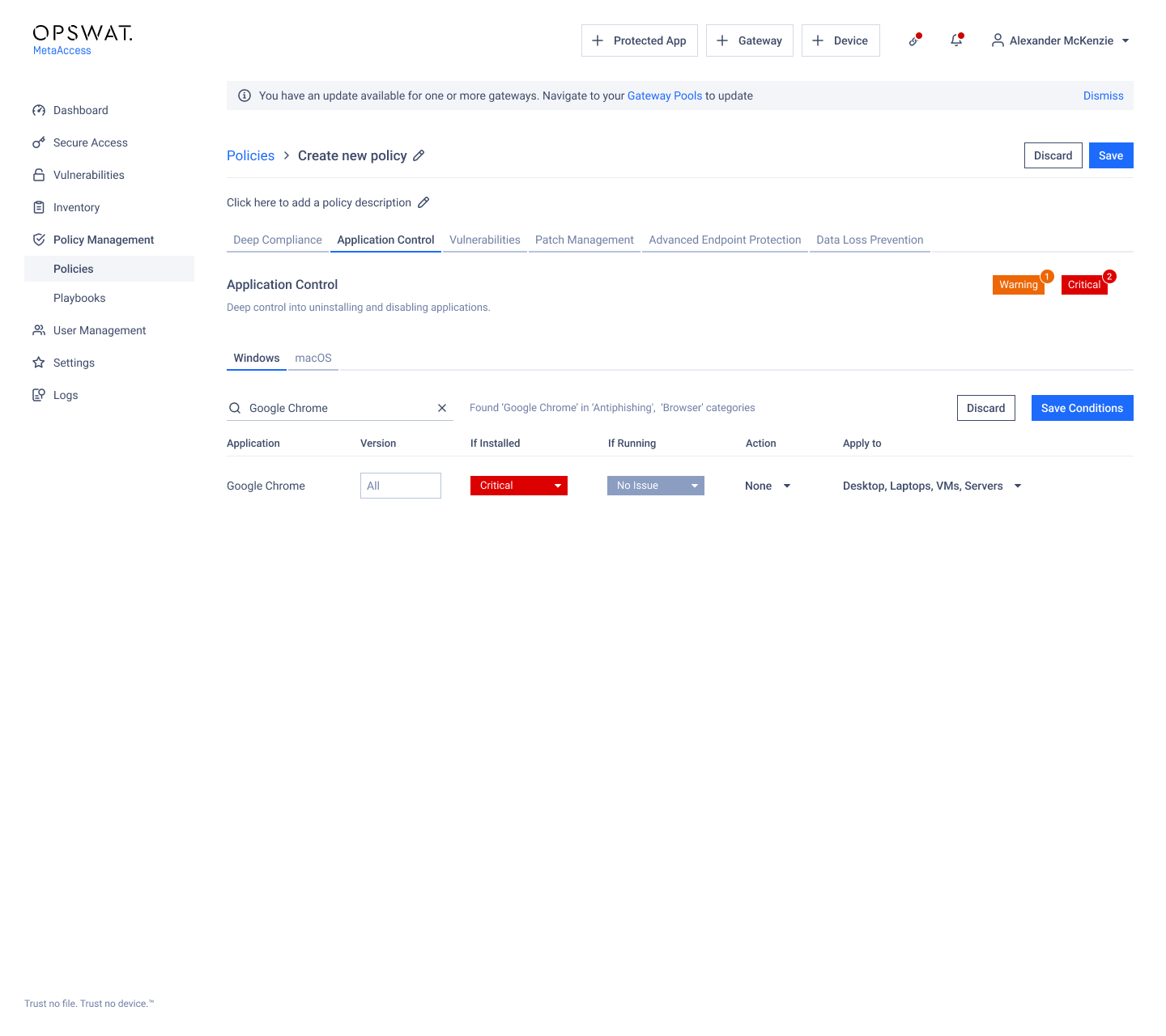Click the Warning severity badge
The width and height of the screenshot is (1166, 1036).
(1019, 284)
